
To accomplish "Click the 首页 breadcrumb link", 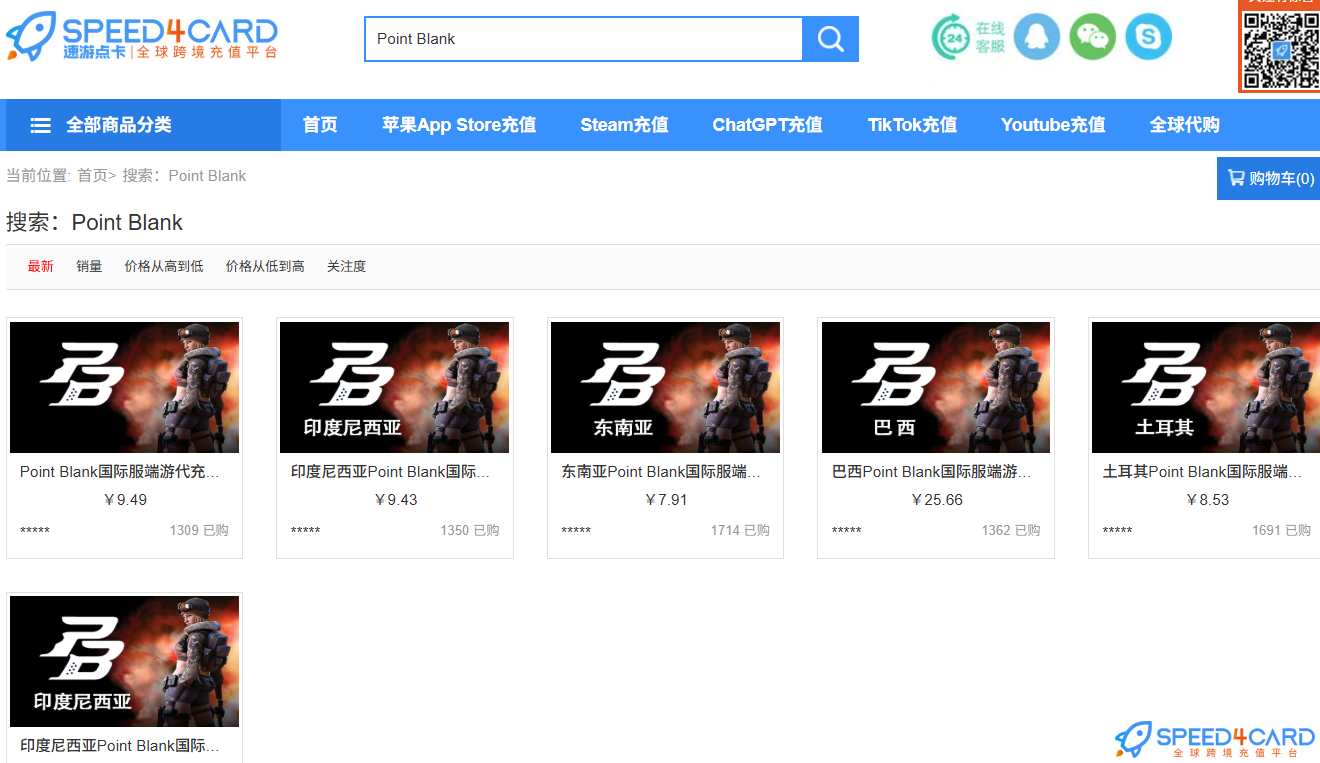I will pos(92,176).
